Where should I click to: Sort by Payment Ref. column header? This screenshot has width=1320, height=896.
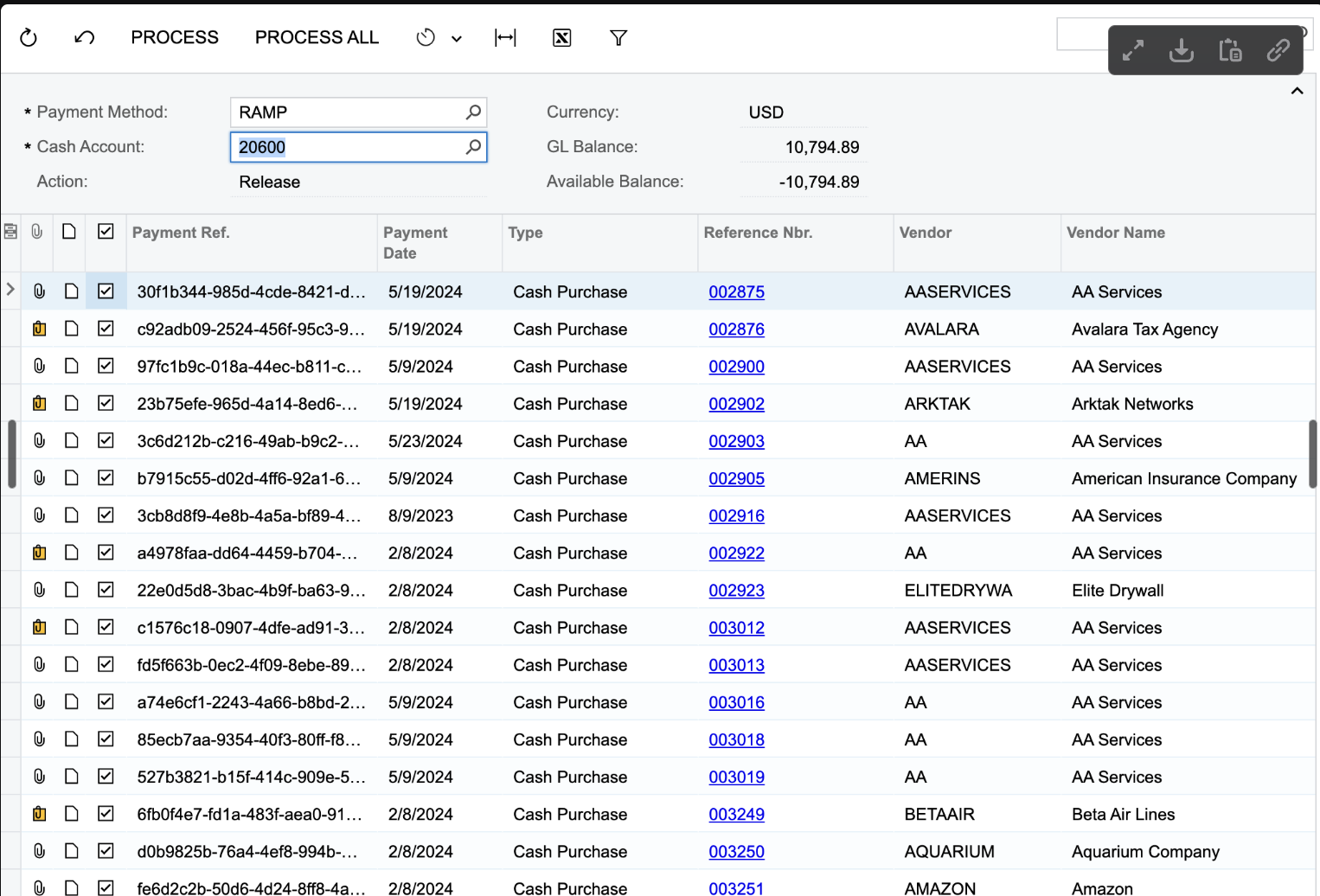tap(181, 233)
